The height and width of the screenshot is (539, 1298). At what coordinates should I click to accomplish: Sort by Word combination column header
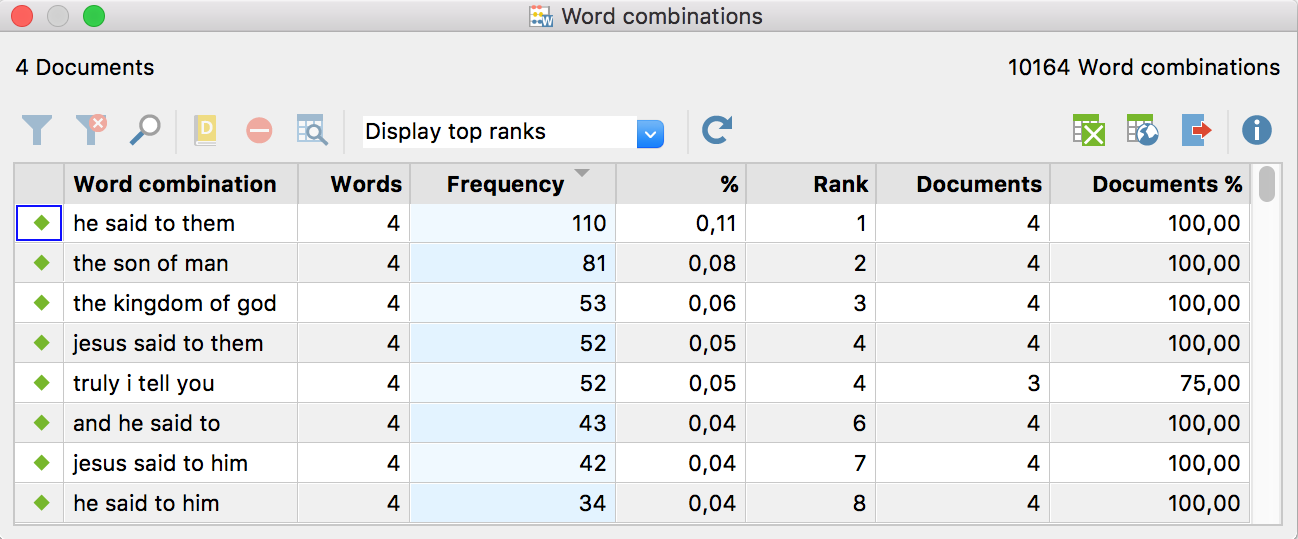(x=181, y=184)
